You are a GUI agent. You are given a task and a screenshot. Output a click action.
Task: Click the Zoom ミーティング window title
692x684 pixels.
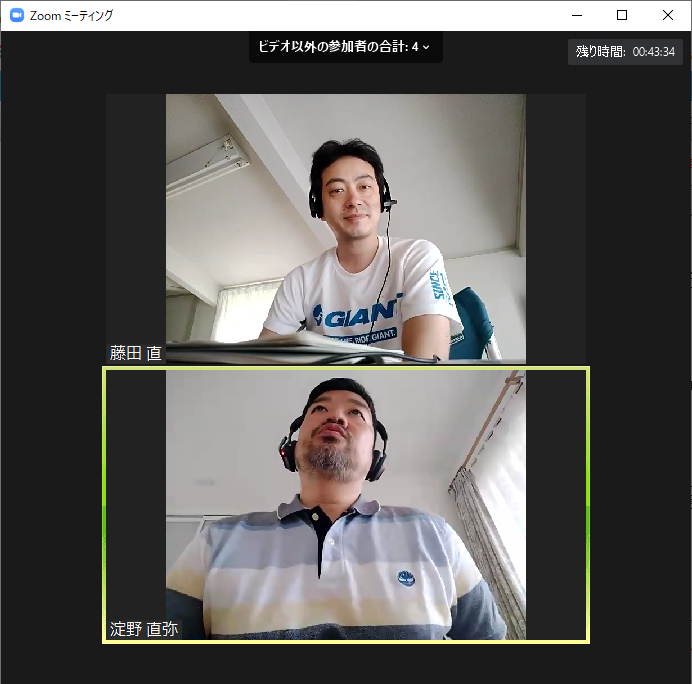coord(71,16)
